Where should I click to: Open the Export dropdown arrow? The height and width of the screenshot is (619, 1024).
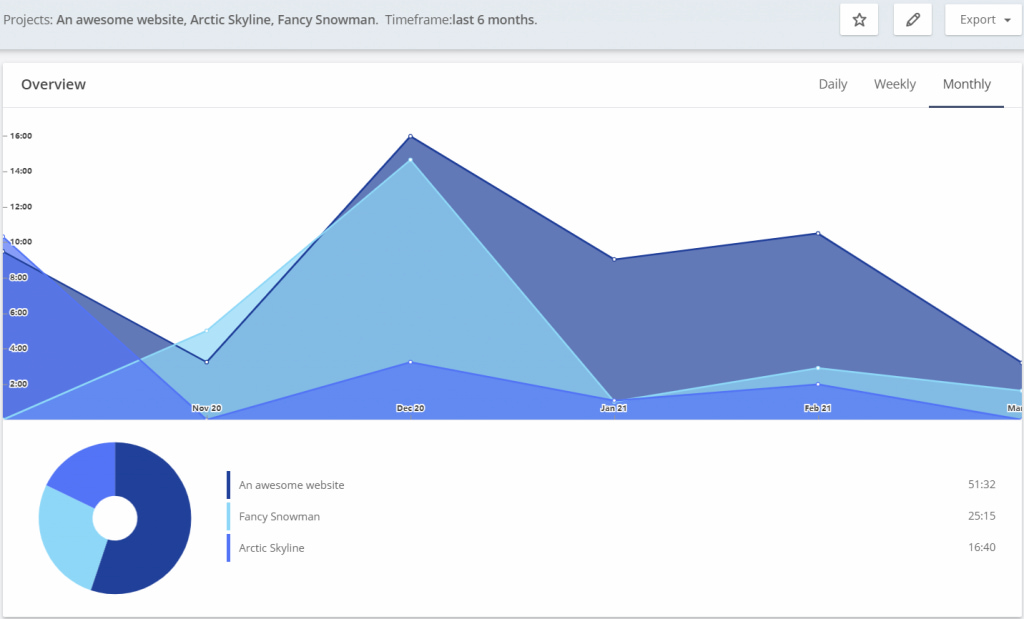(1005, 19)
